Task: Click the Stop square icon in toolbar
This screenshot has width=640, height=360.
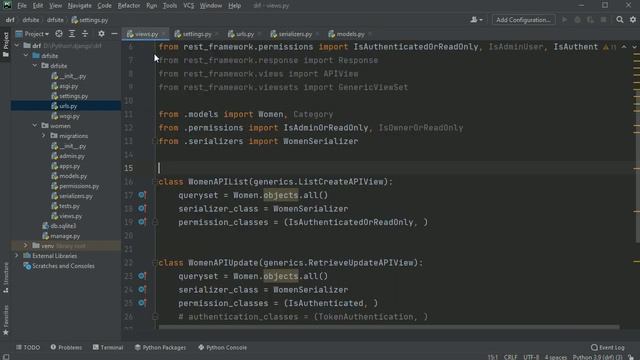Action: click(603, 20)
